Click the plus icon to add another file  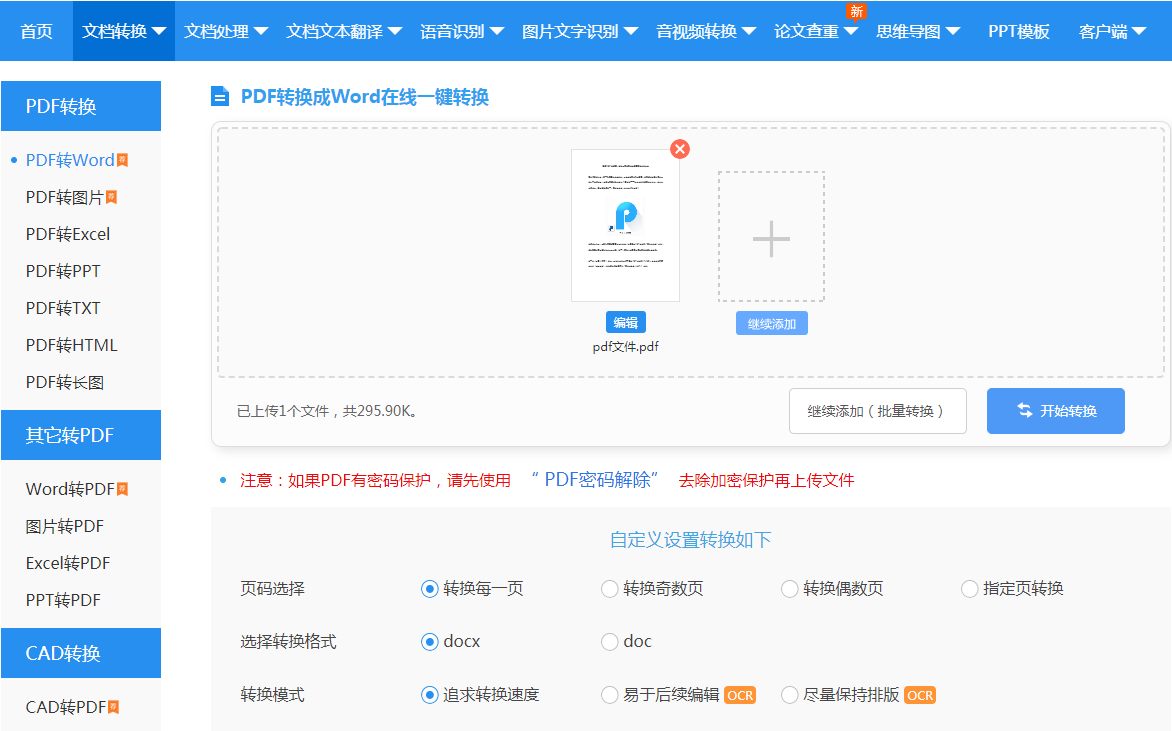[x=771, y=236]
